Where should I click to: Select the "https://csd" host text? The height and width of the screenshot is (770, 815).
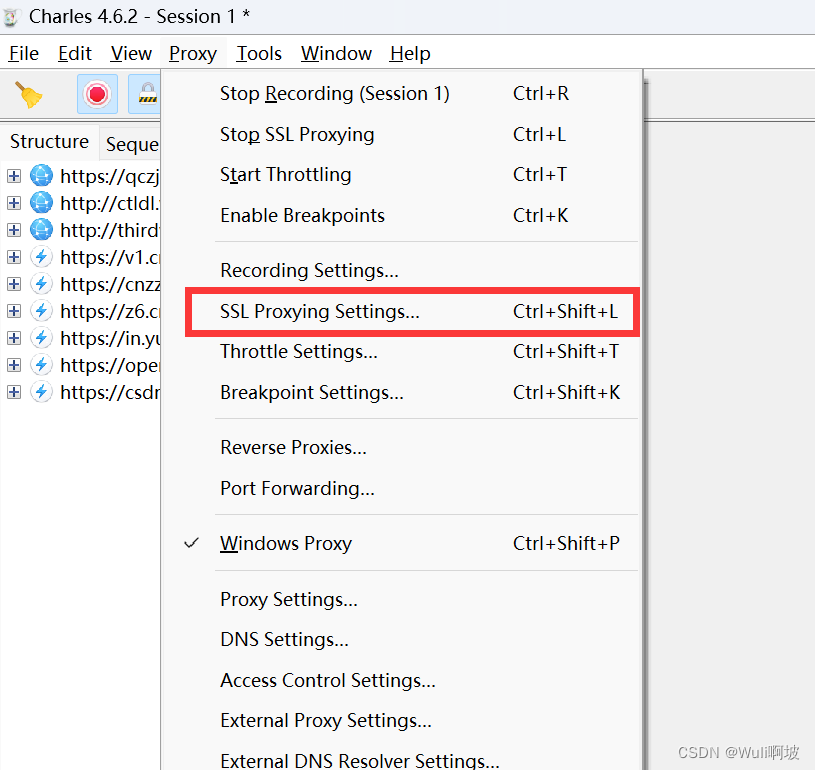pos(110,393)
